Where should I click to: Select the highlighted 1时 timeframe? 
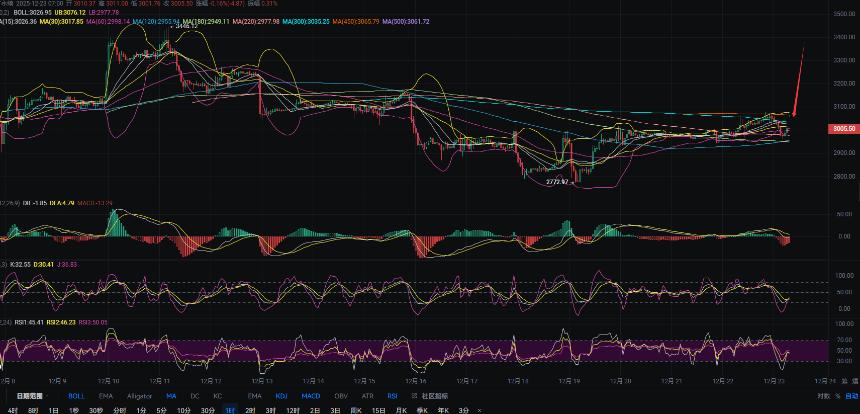(230, 410)
